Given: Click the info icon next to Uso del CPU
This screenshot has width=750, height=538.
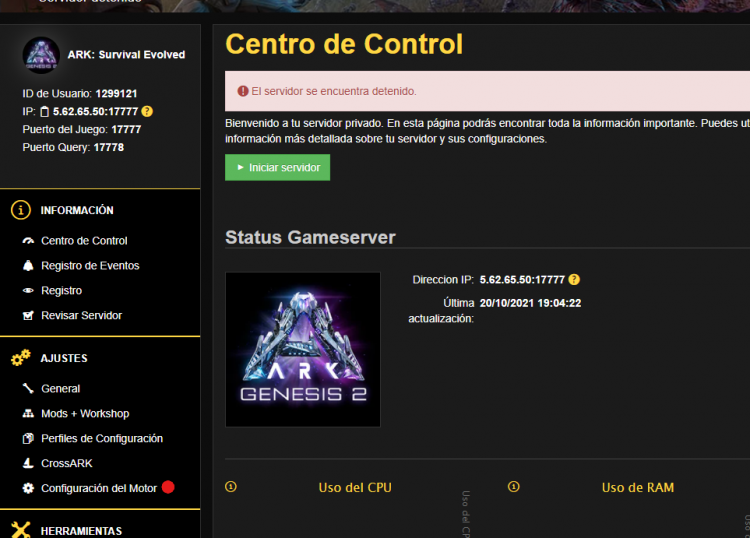Looking at the screenshot, I should coord(231,487).
